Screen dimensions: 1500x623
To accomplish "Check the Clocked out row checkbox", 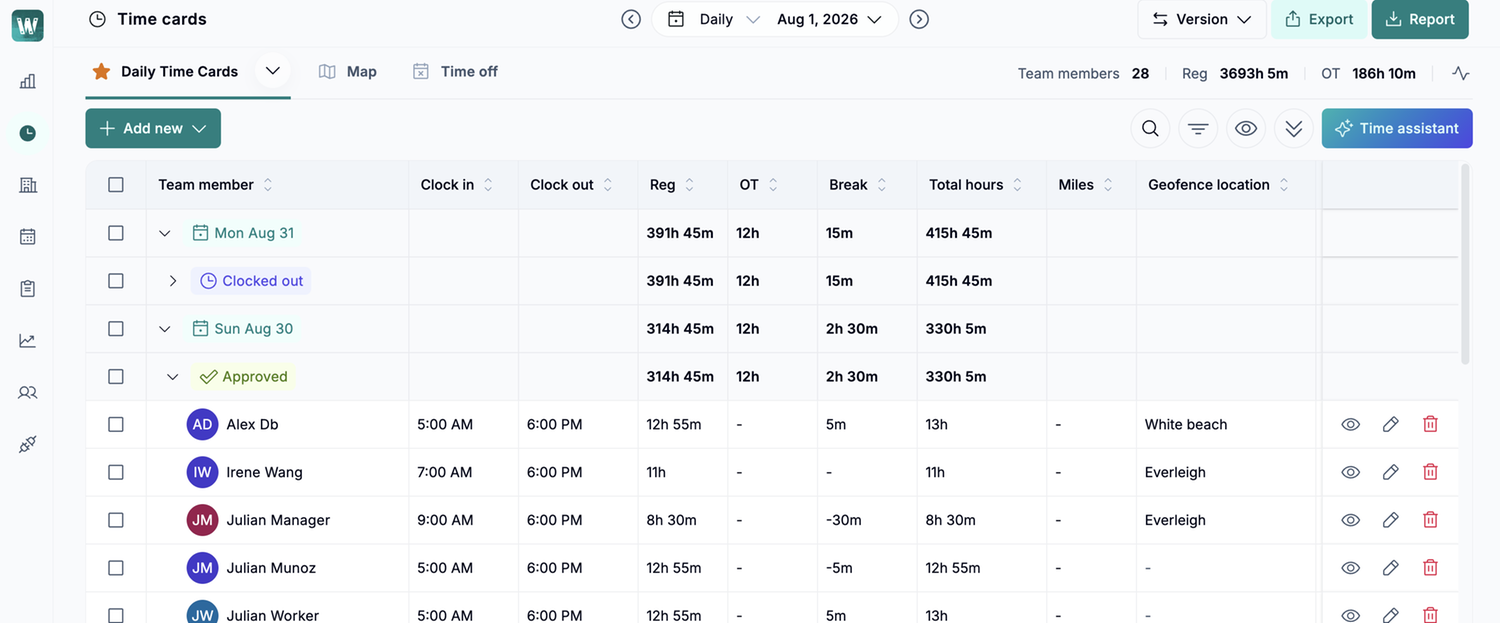I will pyautogui.click(x=116, y=281).
